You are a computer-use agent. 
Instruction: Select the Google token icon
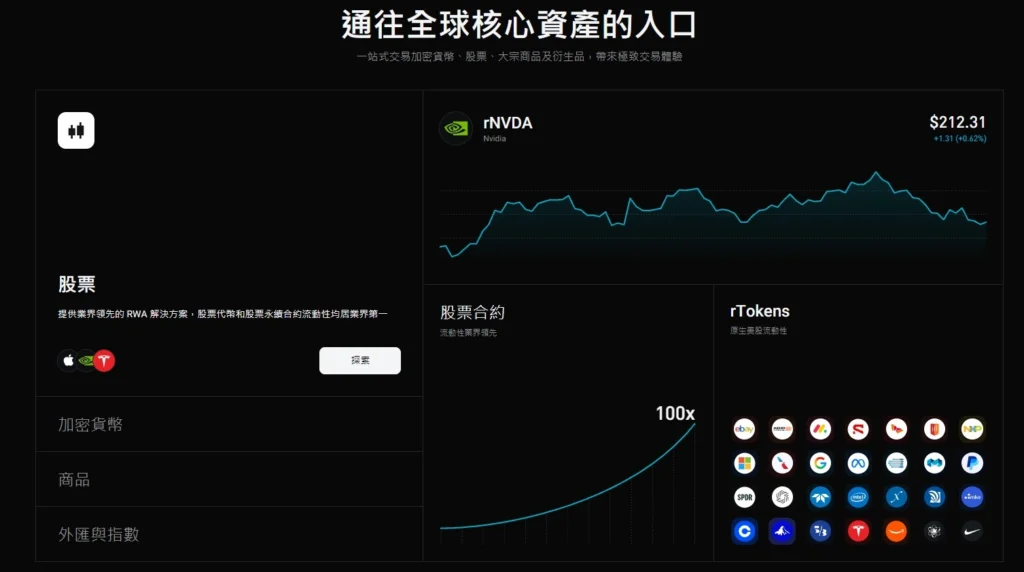[x=820, y=463]
